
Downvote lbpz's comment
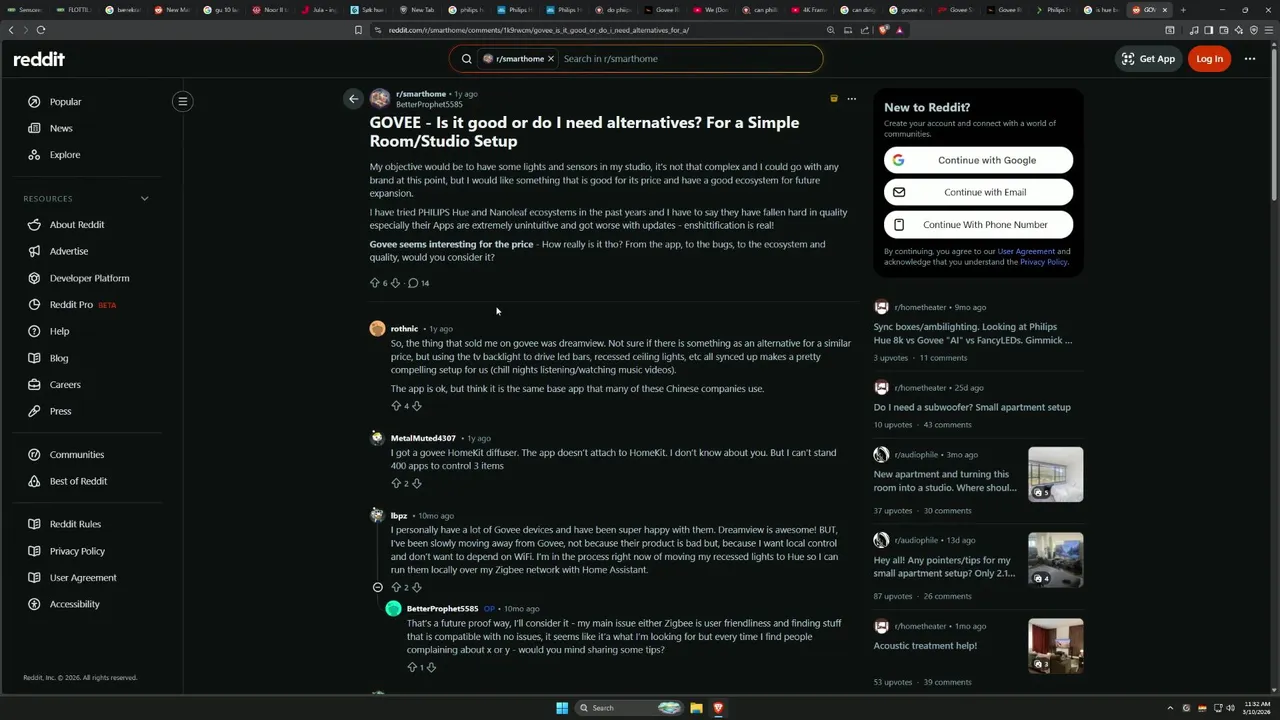tap(417, 587)
